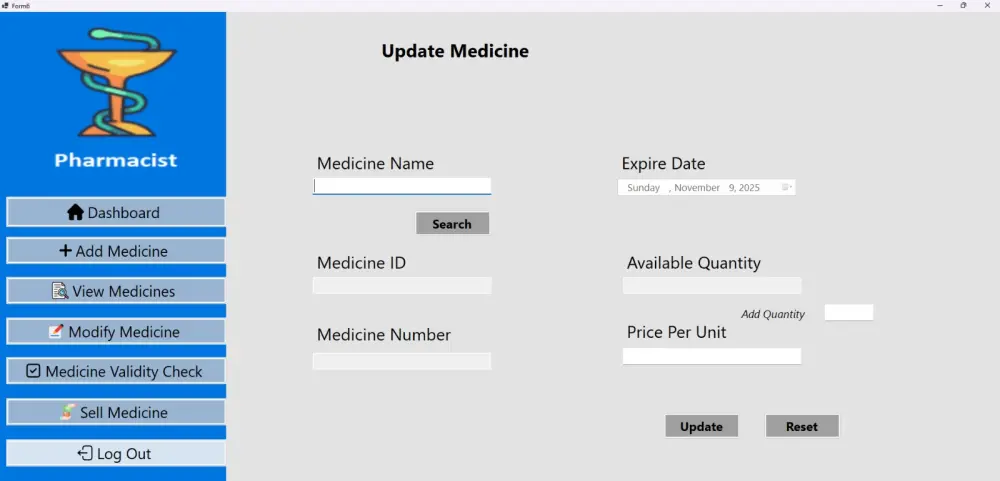
Task: Click the Modify Medicine pencil icon
Action: coord(56,332)
